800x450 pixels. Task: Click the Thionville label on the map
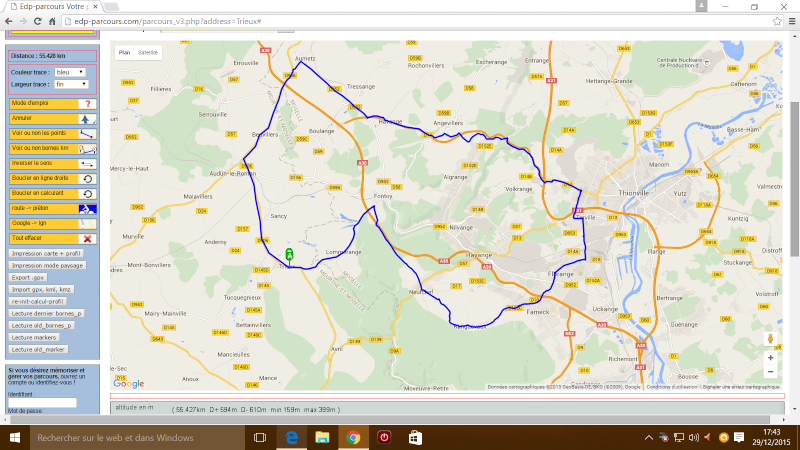633,193
